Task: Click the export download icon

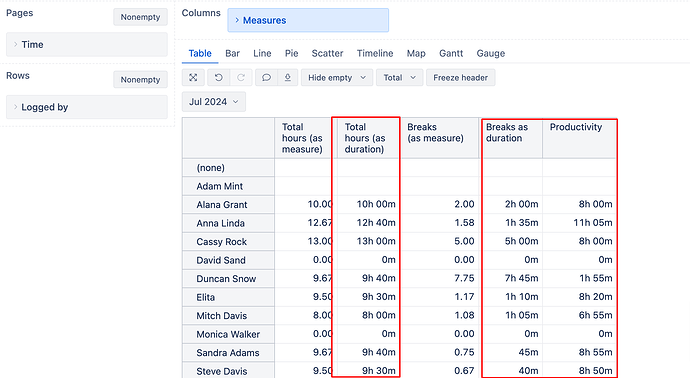Action: [x=287, y=77]
